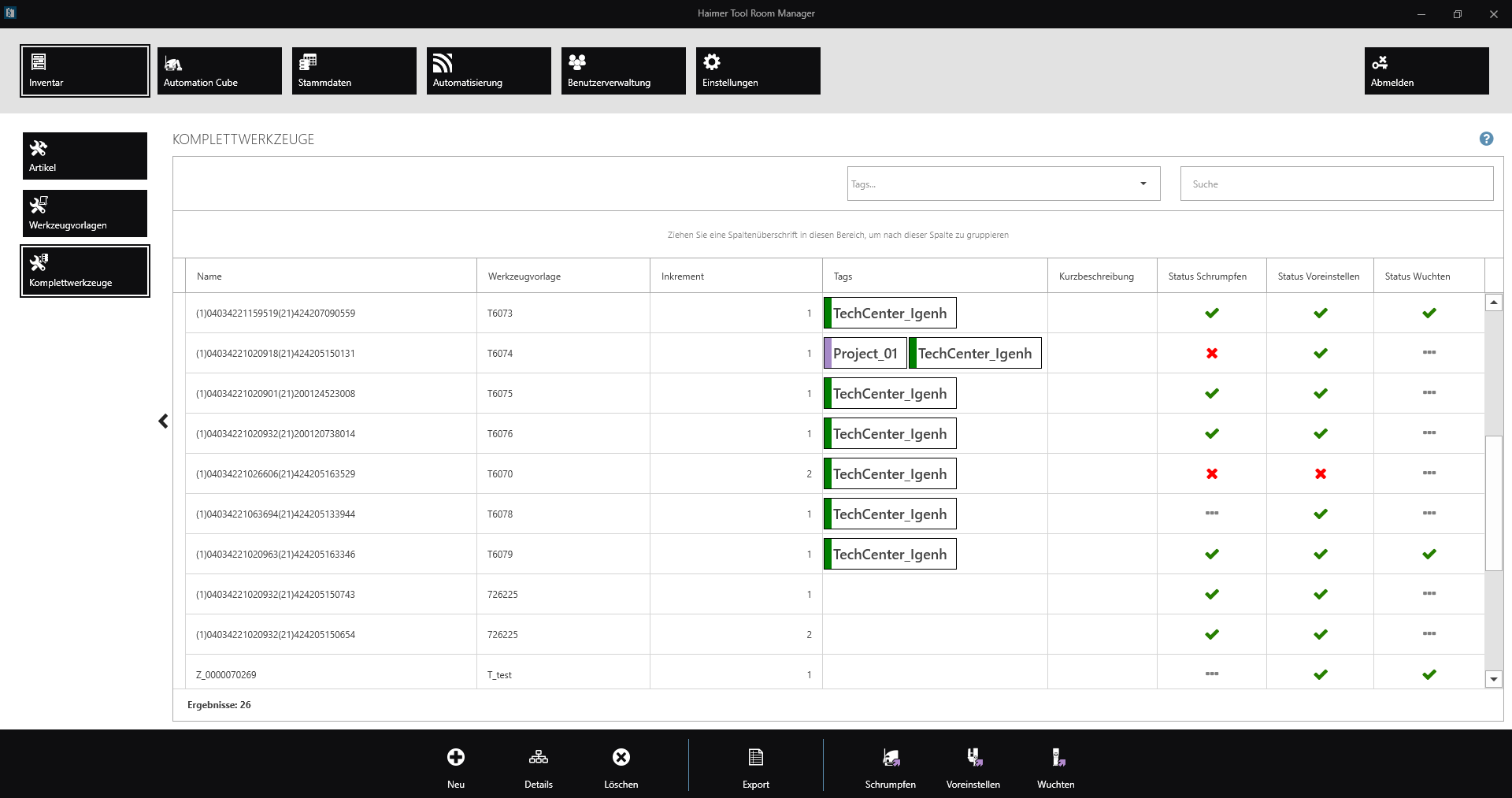Click green Schrumpfen check for T6073
The width and height of the screenshot is (1512, 798).
tap(1212, 314)
